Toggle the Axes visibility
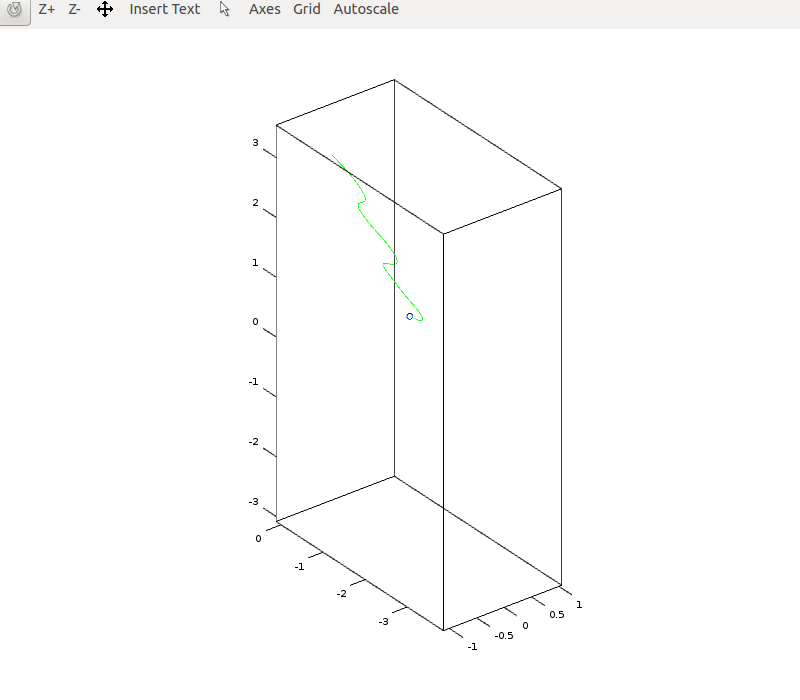The width and height of the screenshot is (800, 700). [x=265, y=9]
